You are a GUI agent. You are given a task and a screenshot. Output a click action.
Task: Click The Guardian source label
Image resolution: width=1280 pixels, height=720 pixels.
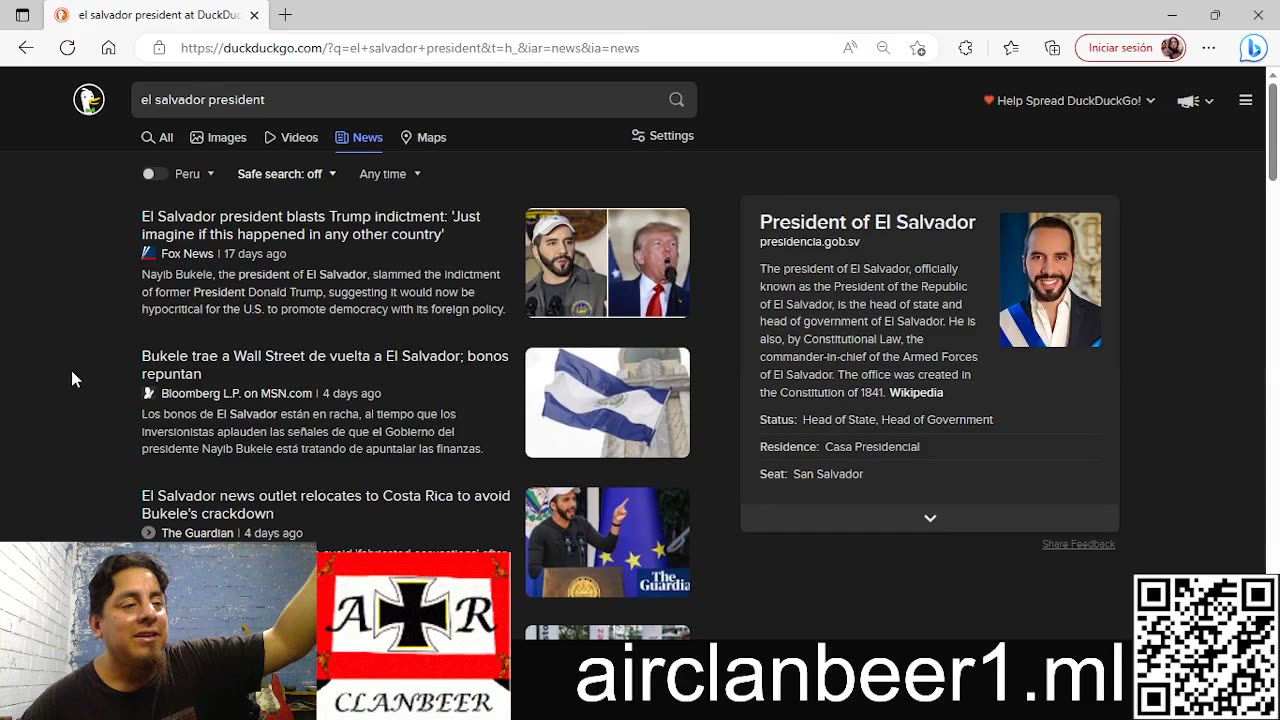pyautogui.click(x=197, y=534)
